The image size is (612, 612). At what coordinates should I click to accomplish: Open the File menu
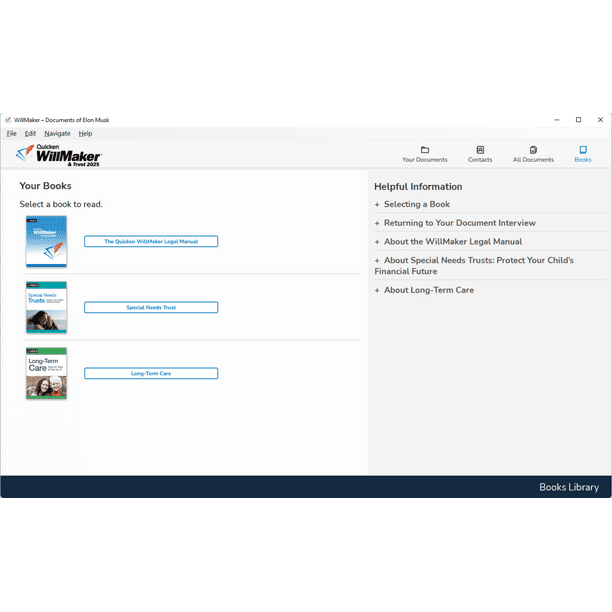coord(12,133)
